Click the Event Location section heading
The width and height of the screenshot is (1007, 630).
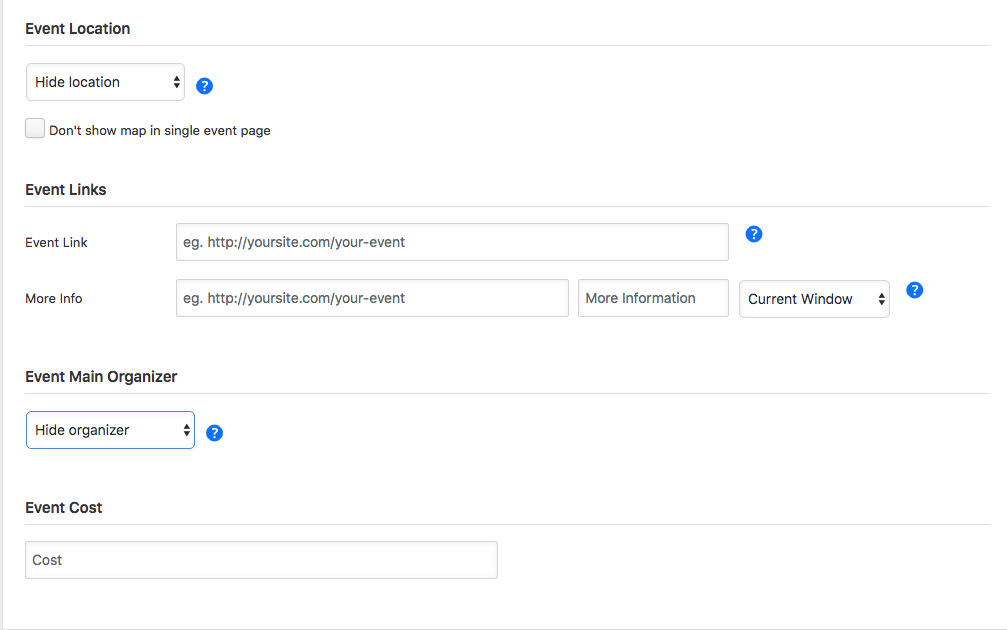tap(78, 29)
